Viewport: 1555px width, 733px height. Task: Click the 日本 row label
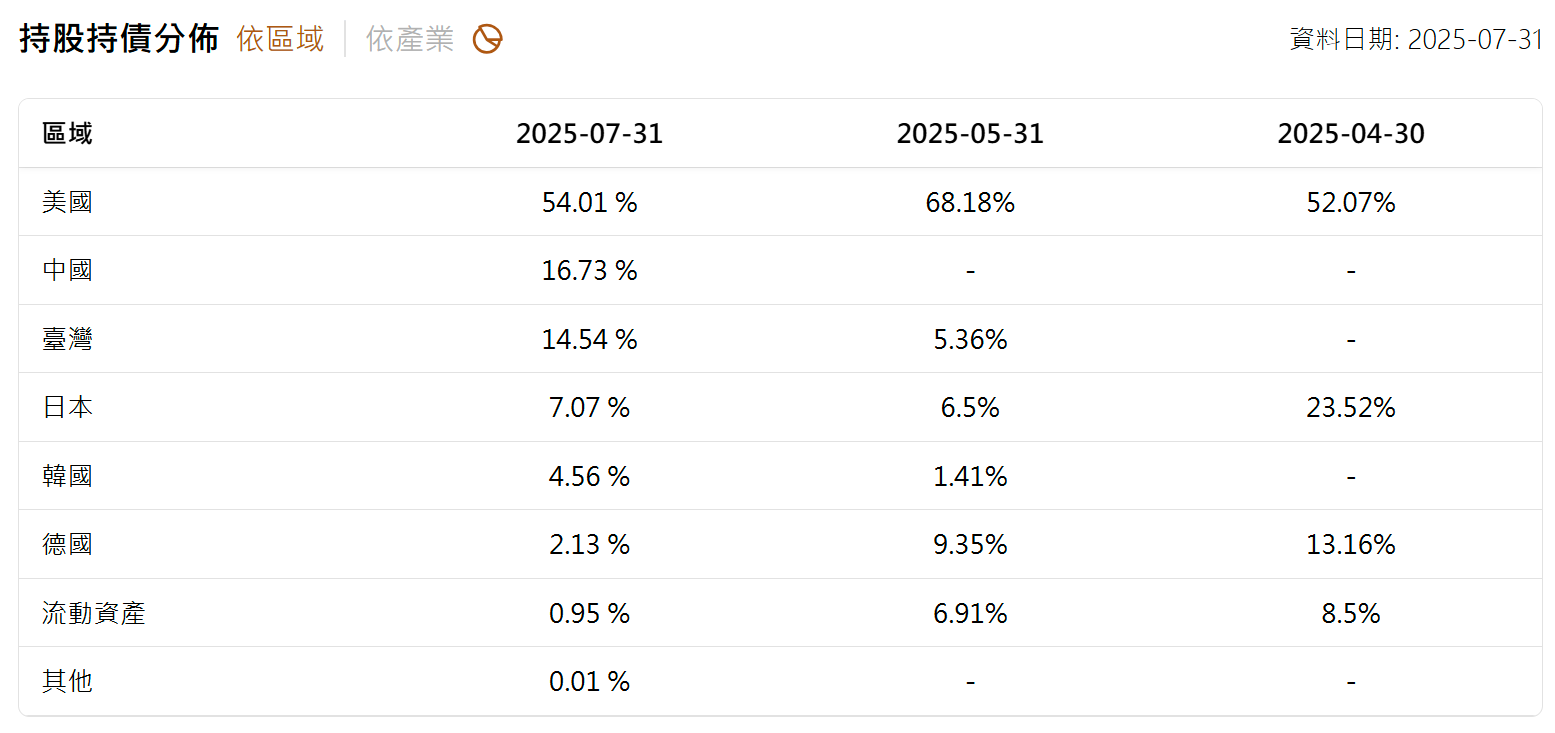click(x=68, y=408)
